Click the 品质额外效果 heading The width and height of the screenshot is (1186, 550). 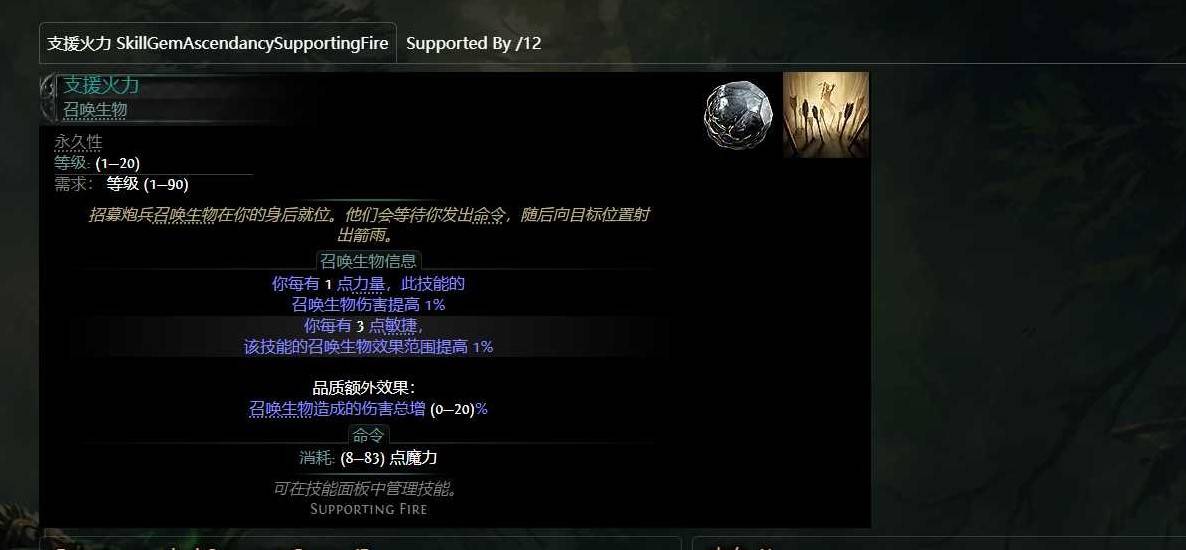[x=364, y=388]
